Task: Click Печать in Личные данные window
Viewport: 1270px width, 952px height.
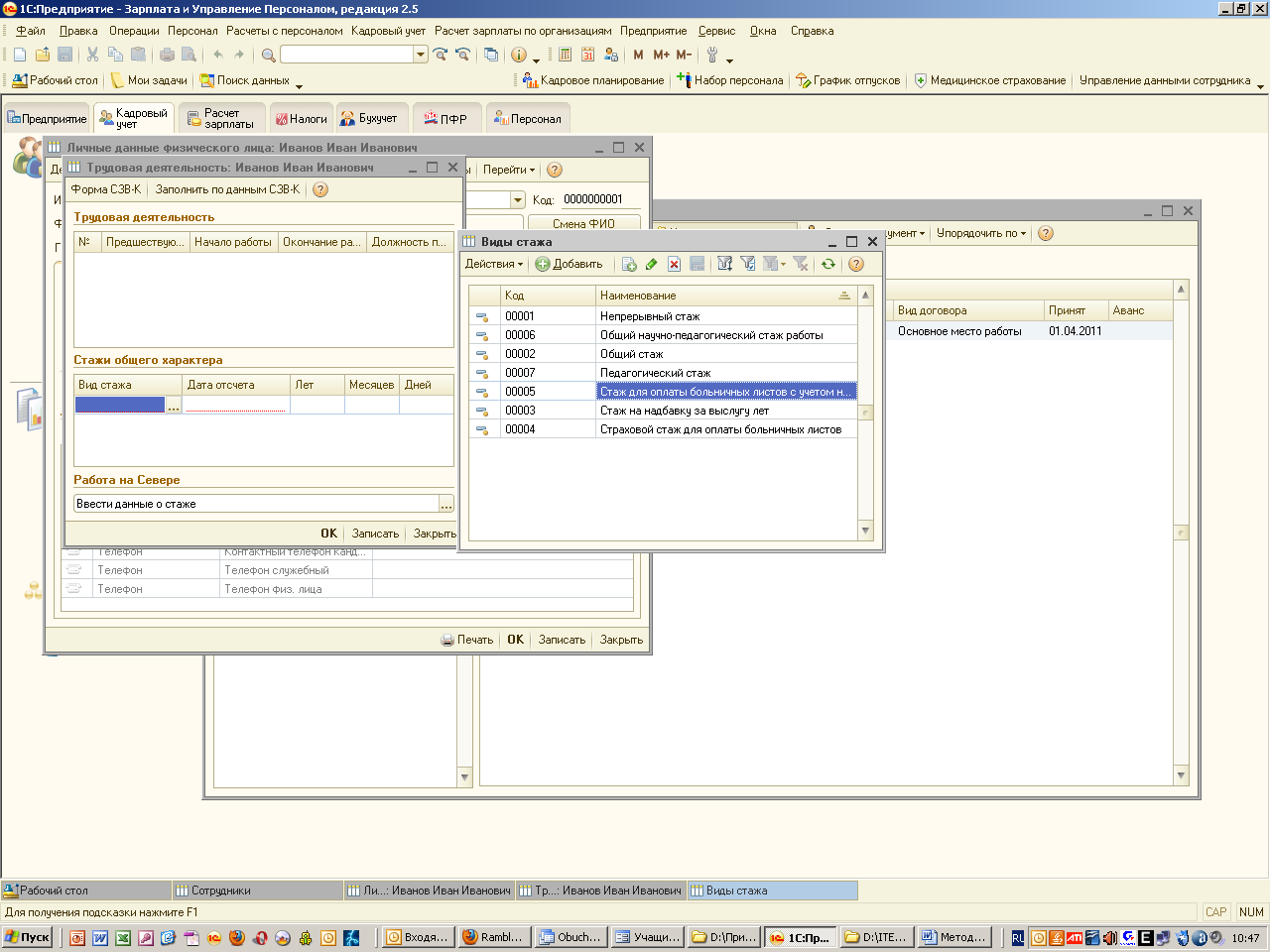Action: 467,640
